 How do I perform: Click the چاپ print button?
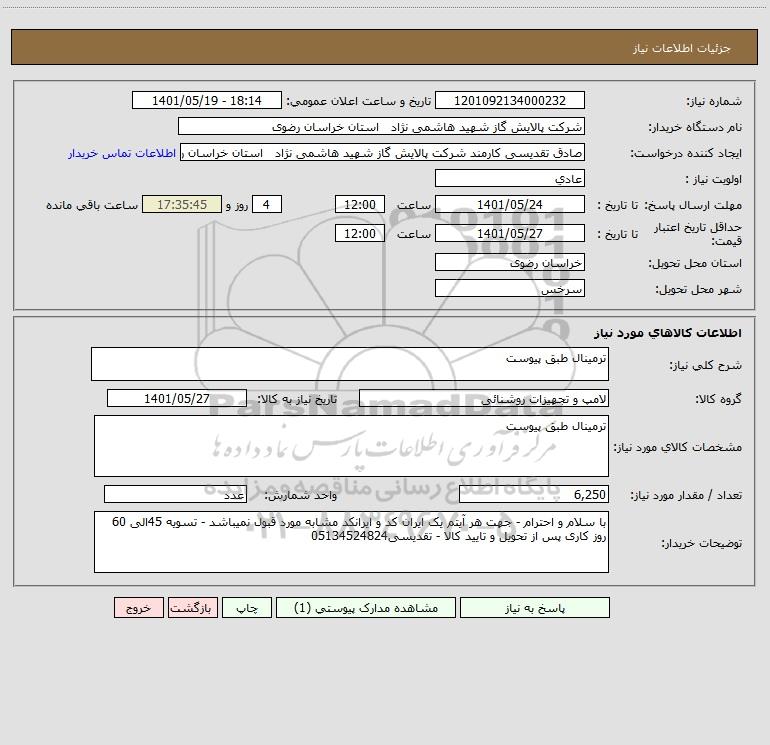pyautogui.click(x=247, y=607)
